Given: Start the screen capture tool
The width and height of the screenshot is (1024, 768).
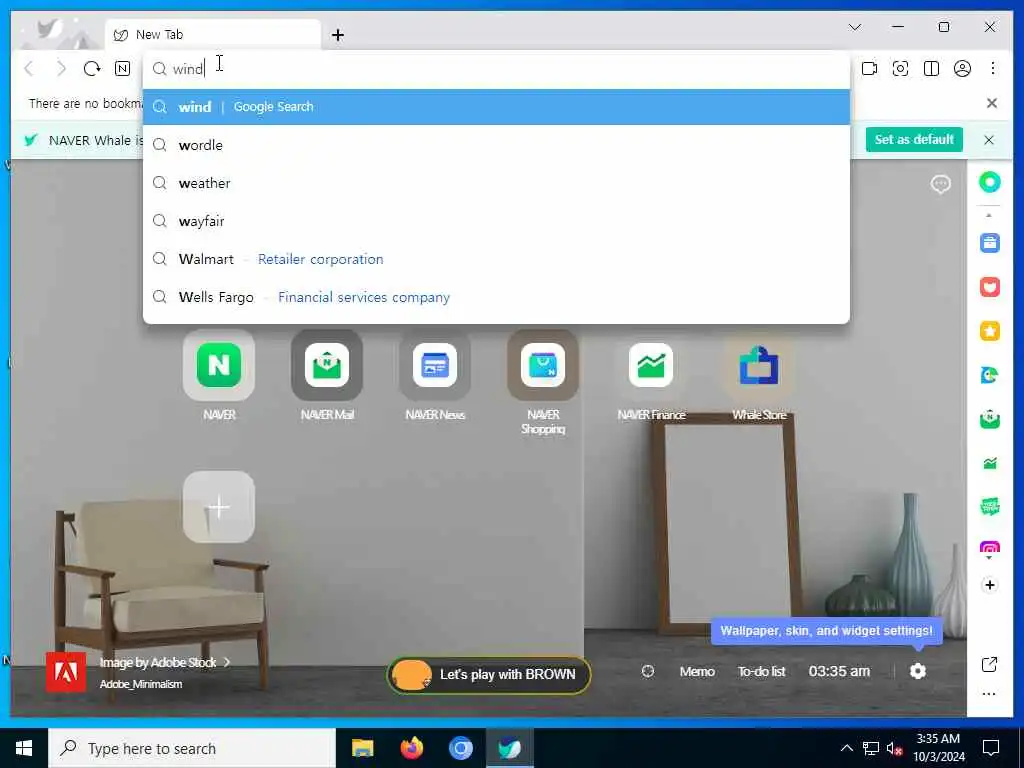Looking at the screenshot, I should tap(901, 69).
